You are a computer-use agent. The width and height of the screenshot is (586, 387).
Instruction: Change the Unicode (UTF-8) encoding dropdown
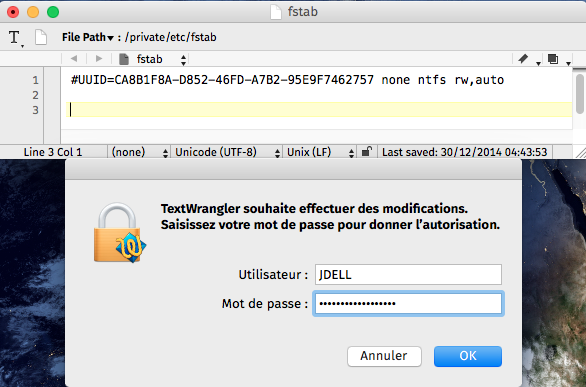[x=227, y=152]
